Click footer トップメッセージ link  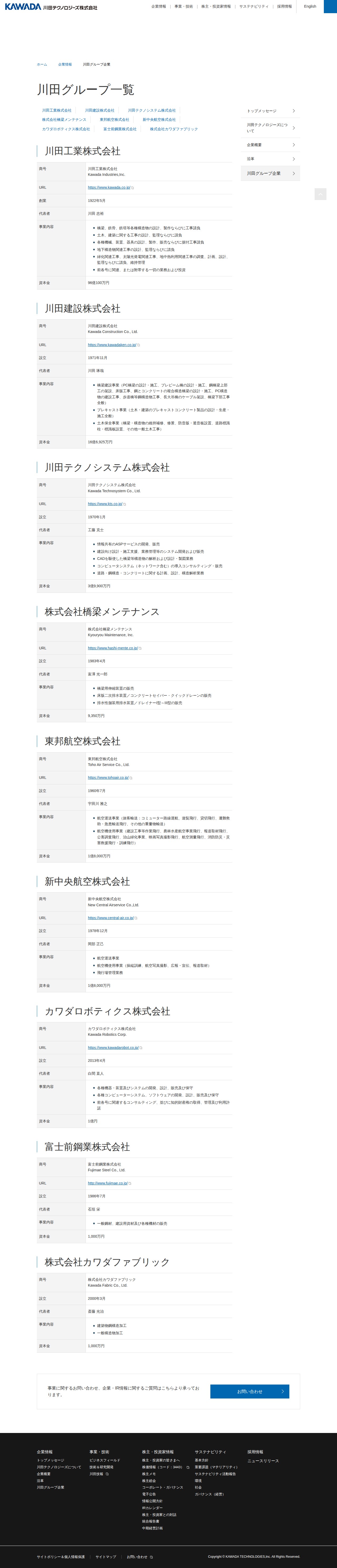coord(51,1460)
